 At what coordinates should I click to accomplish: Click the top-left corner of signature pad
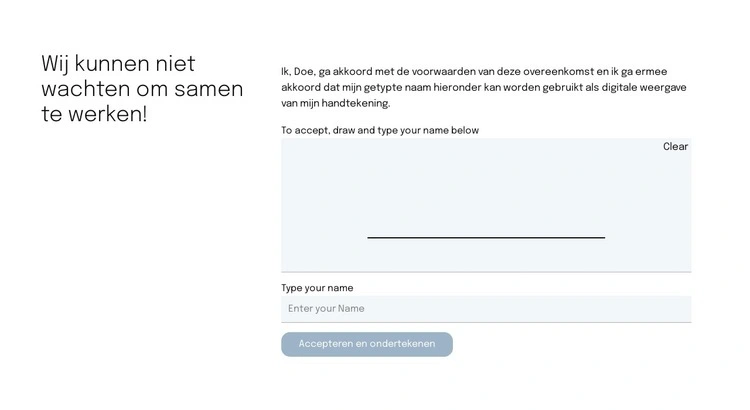[285, 142]
